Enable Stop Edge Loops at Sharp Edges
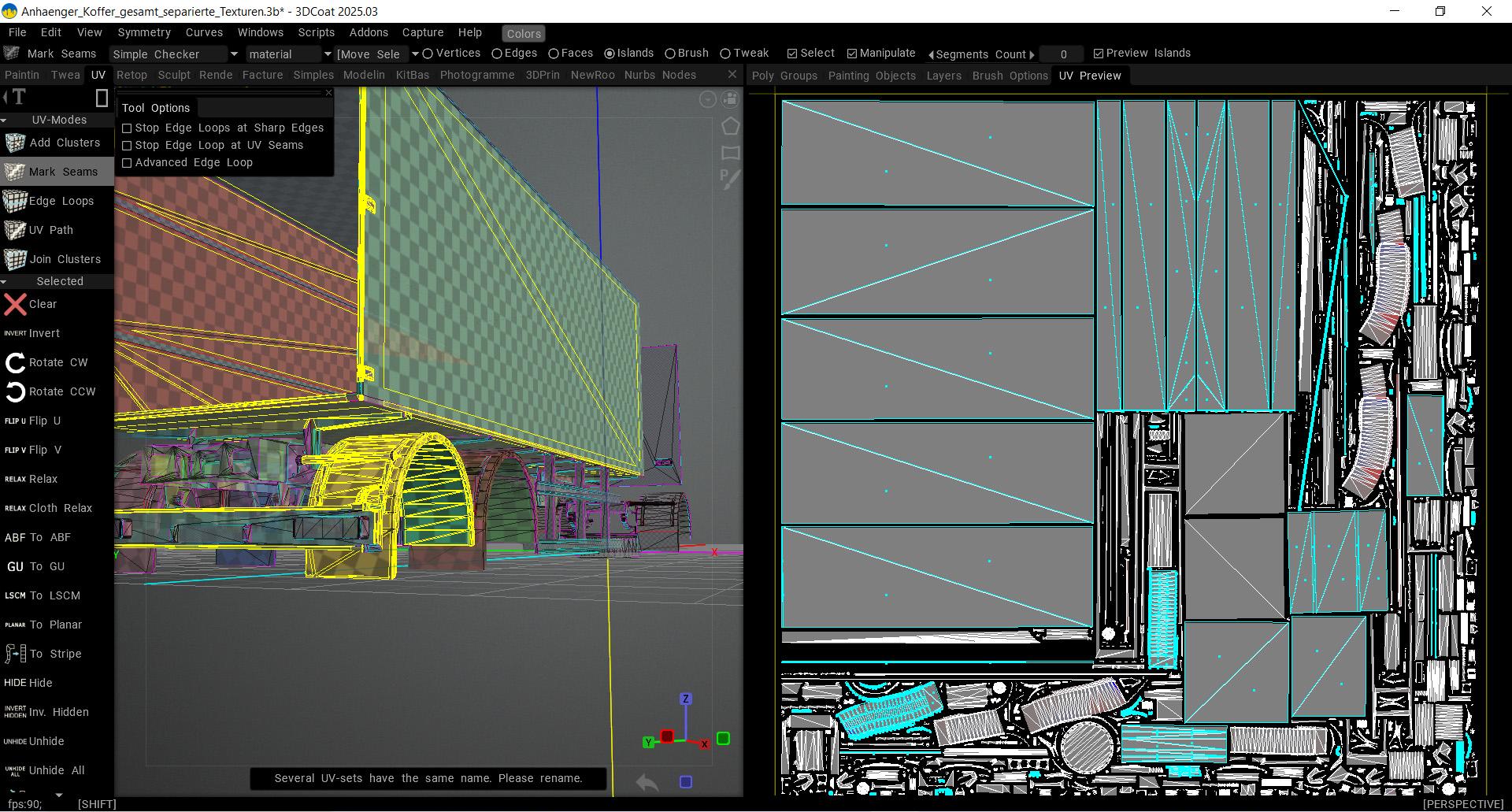This screenshot has width=1512, height=812. (x=127, y=128)
